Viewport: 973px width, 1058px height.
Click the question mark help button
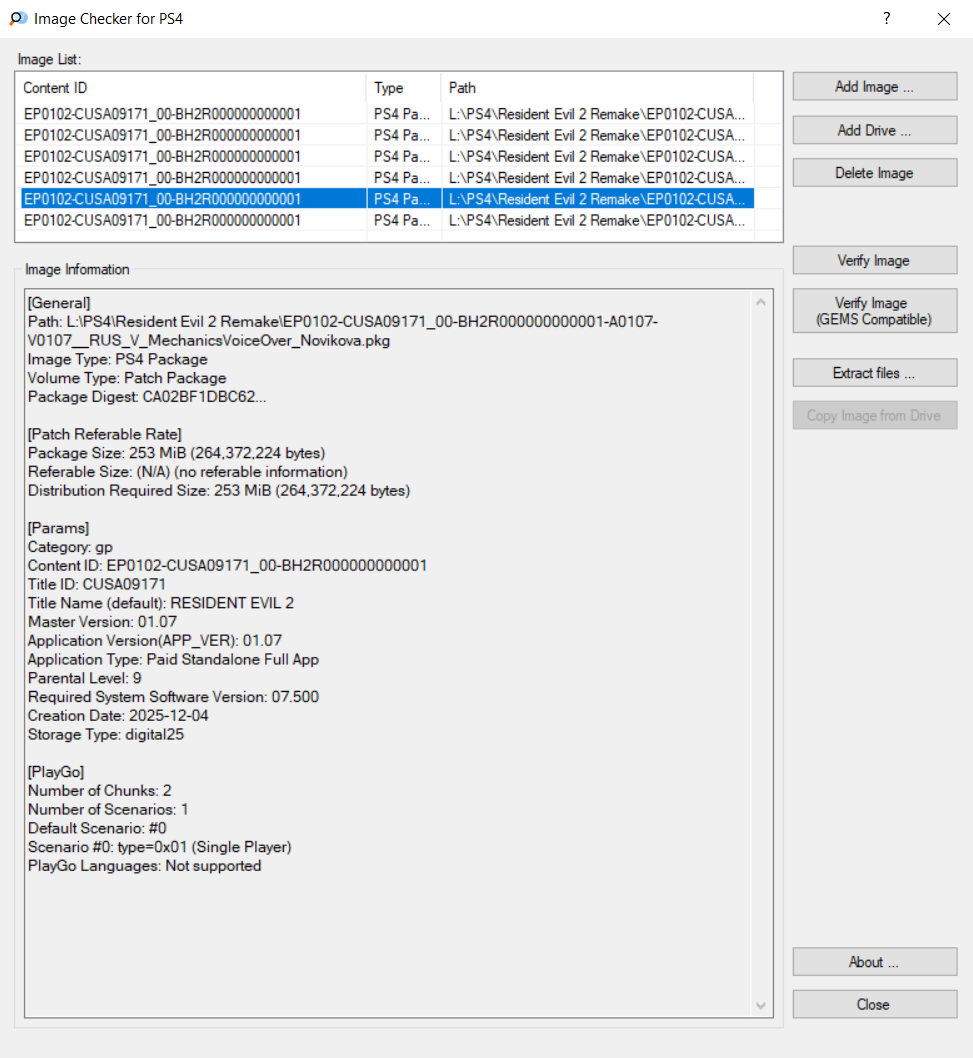(886, 19)
